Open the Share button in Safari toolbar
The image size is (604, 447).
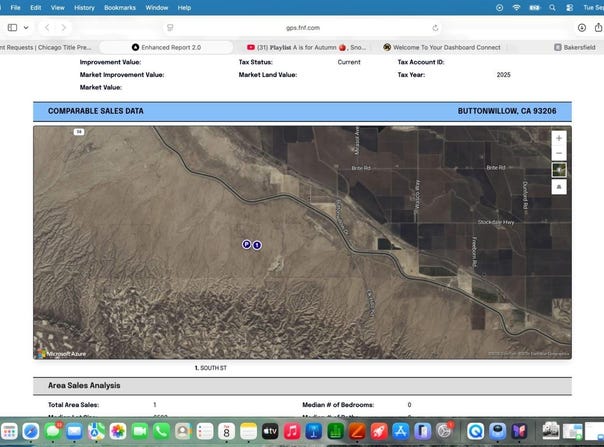[x=598, y=27]
